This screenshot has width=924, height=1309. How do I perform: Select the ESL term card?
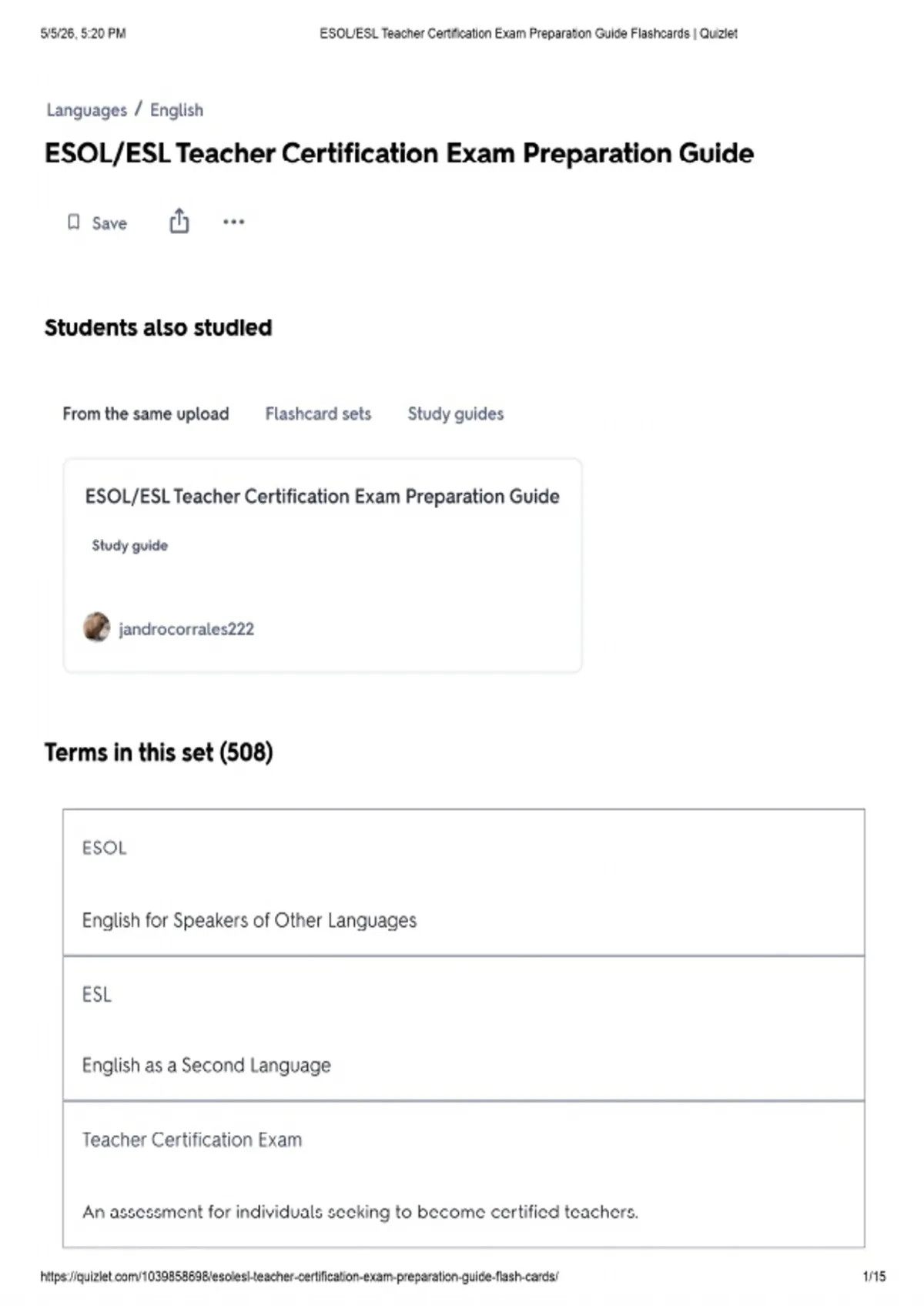[464, 1028]
